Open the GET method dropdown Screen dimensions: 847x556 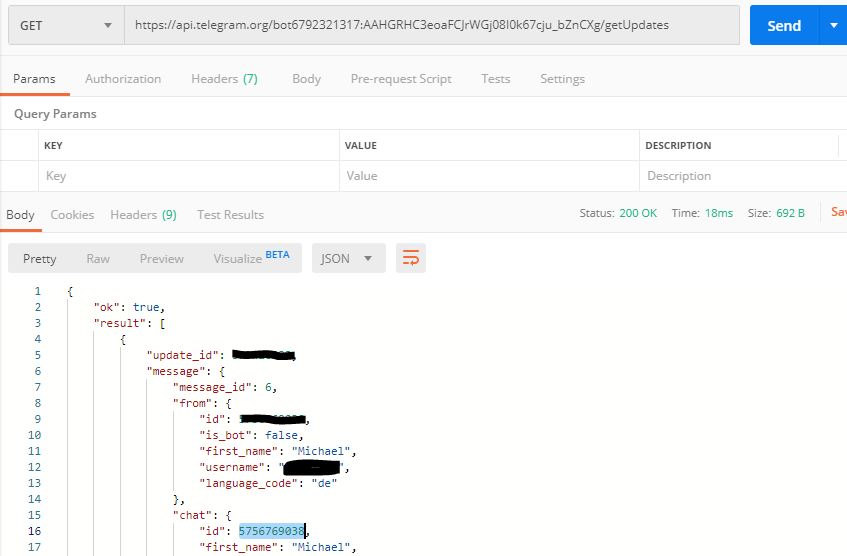pos(66,25)
